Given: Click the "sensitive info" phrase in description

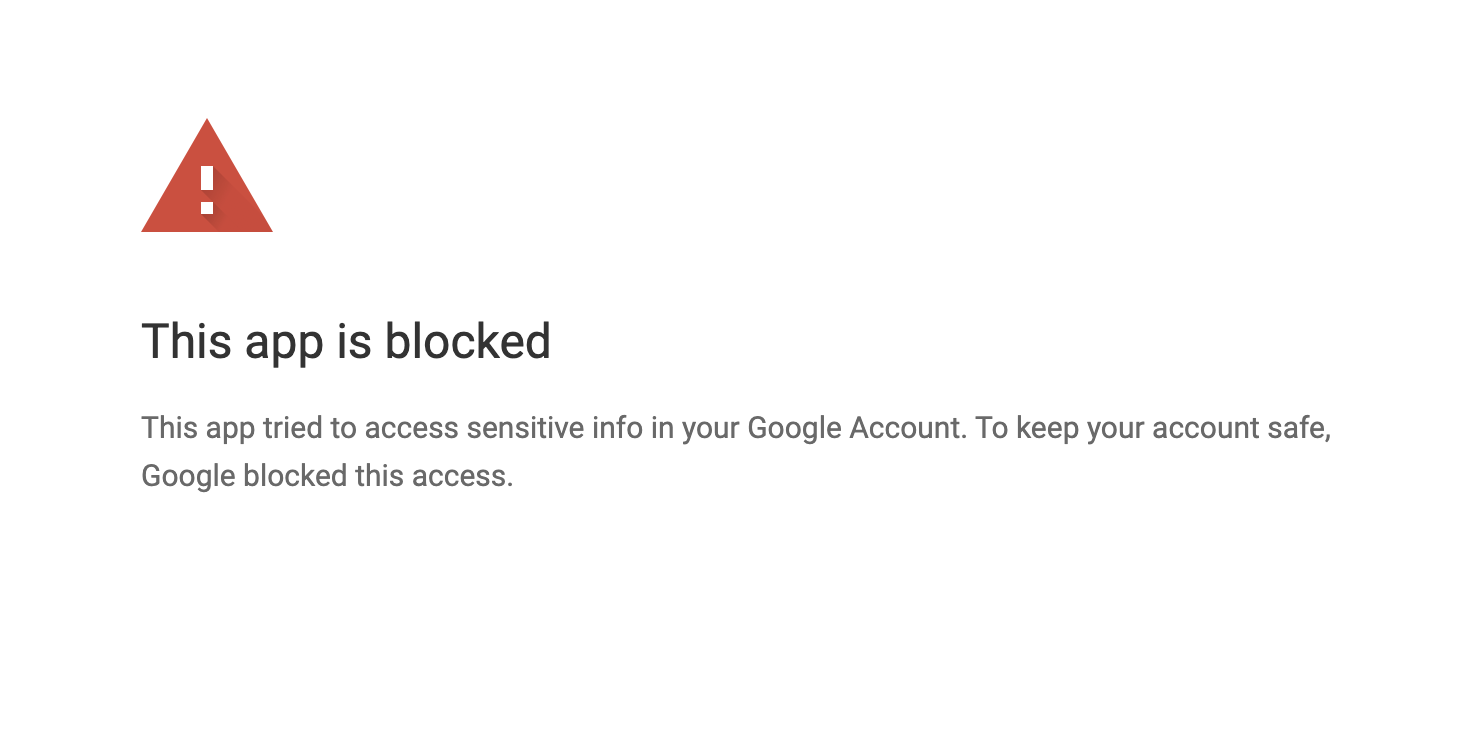Looking at the screenshot, I should pyautogui.click(x=557, y=428).
